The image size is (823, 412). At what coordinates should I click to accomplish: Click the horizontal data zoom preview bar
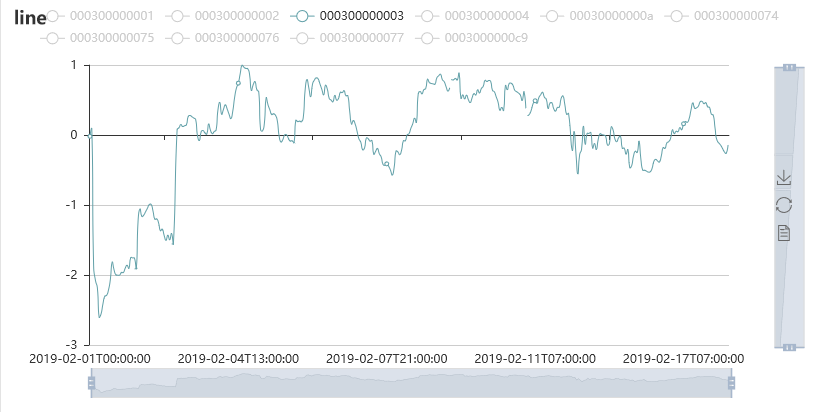(411, 383)
